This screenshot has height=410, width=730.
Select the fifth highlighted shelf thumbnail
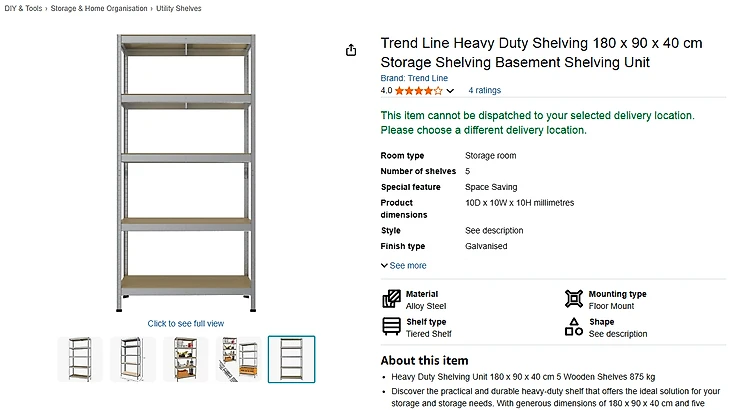pyautogui.click(x=291, y=359)
